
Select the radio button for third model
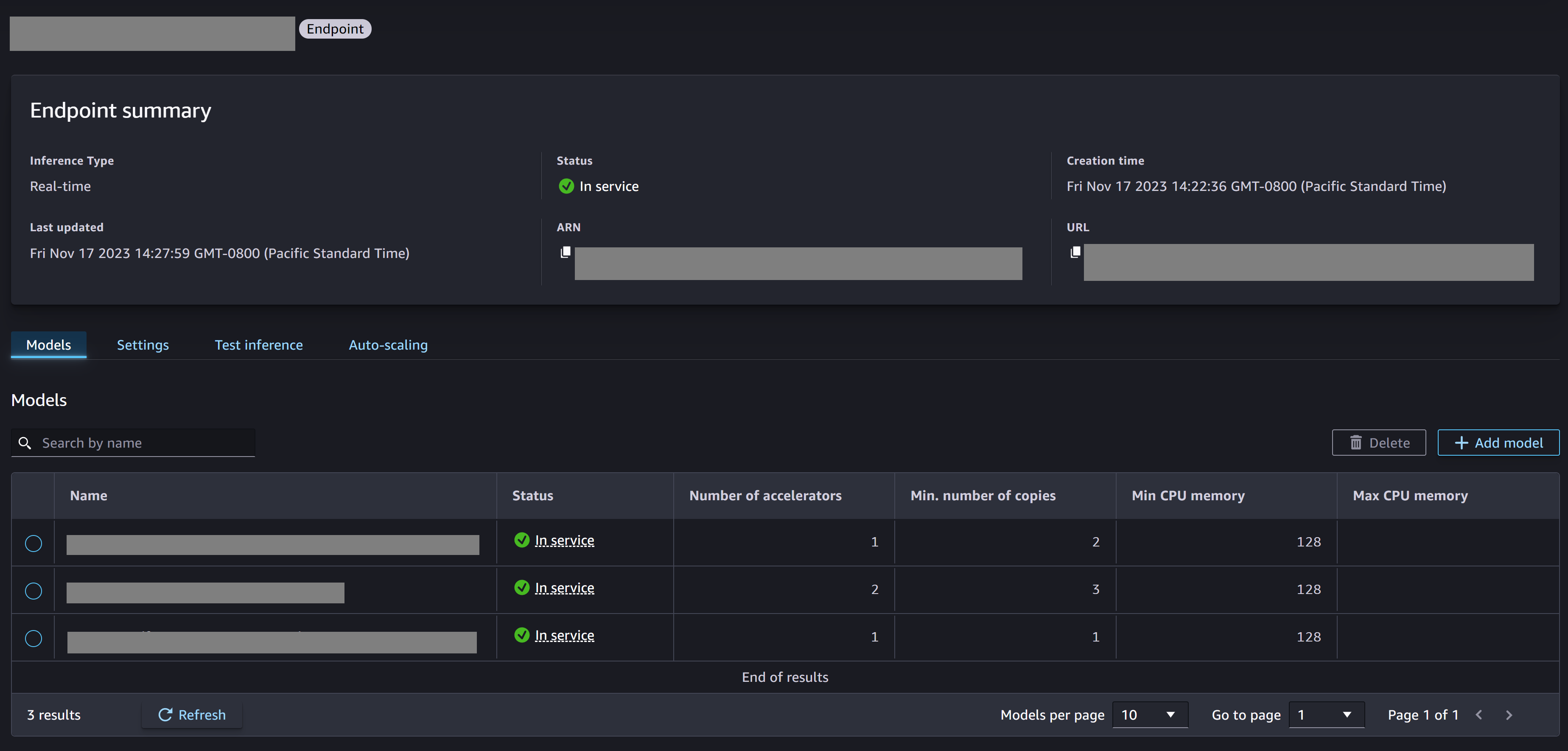pos(33,636)
